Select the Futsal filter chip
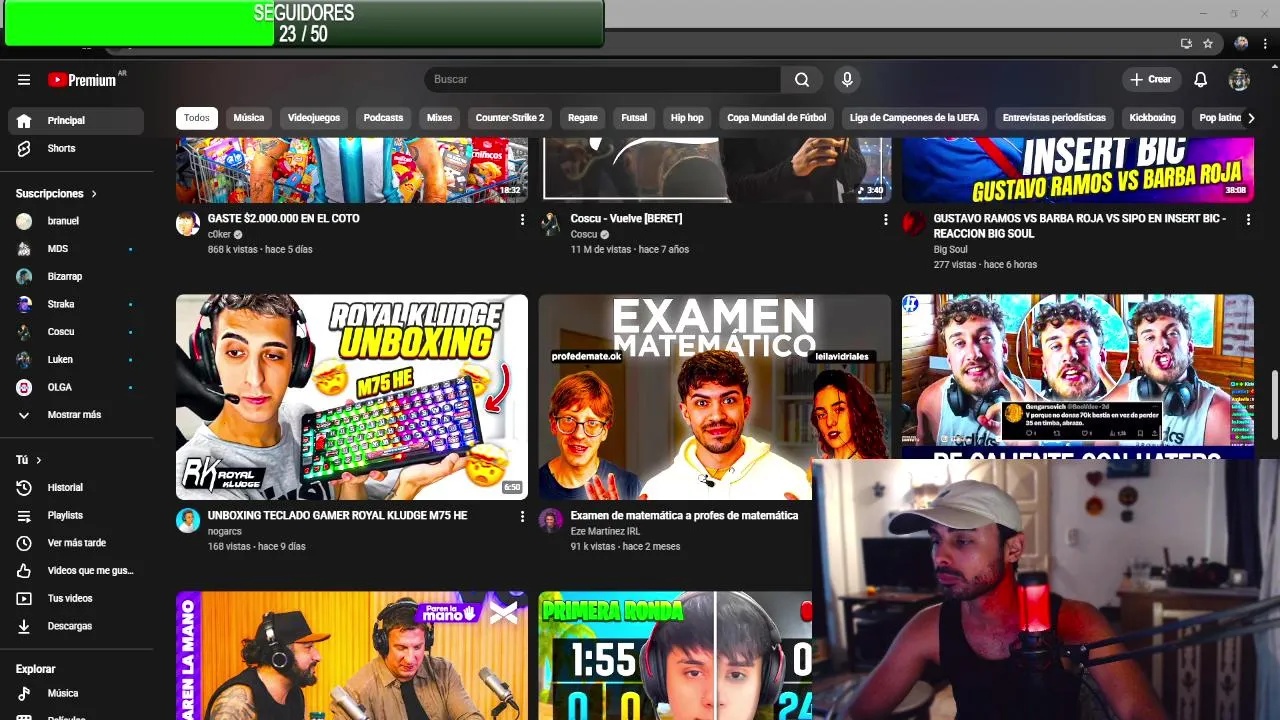The width and height of the screenshot is (1280, 720). point(634,118)
